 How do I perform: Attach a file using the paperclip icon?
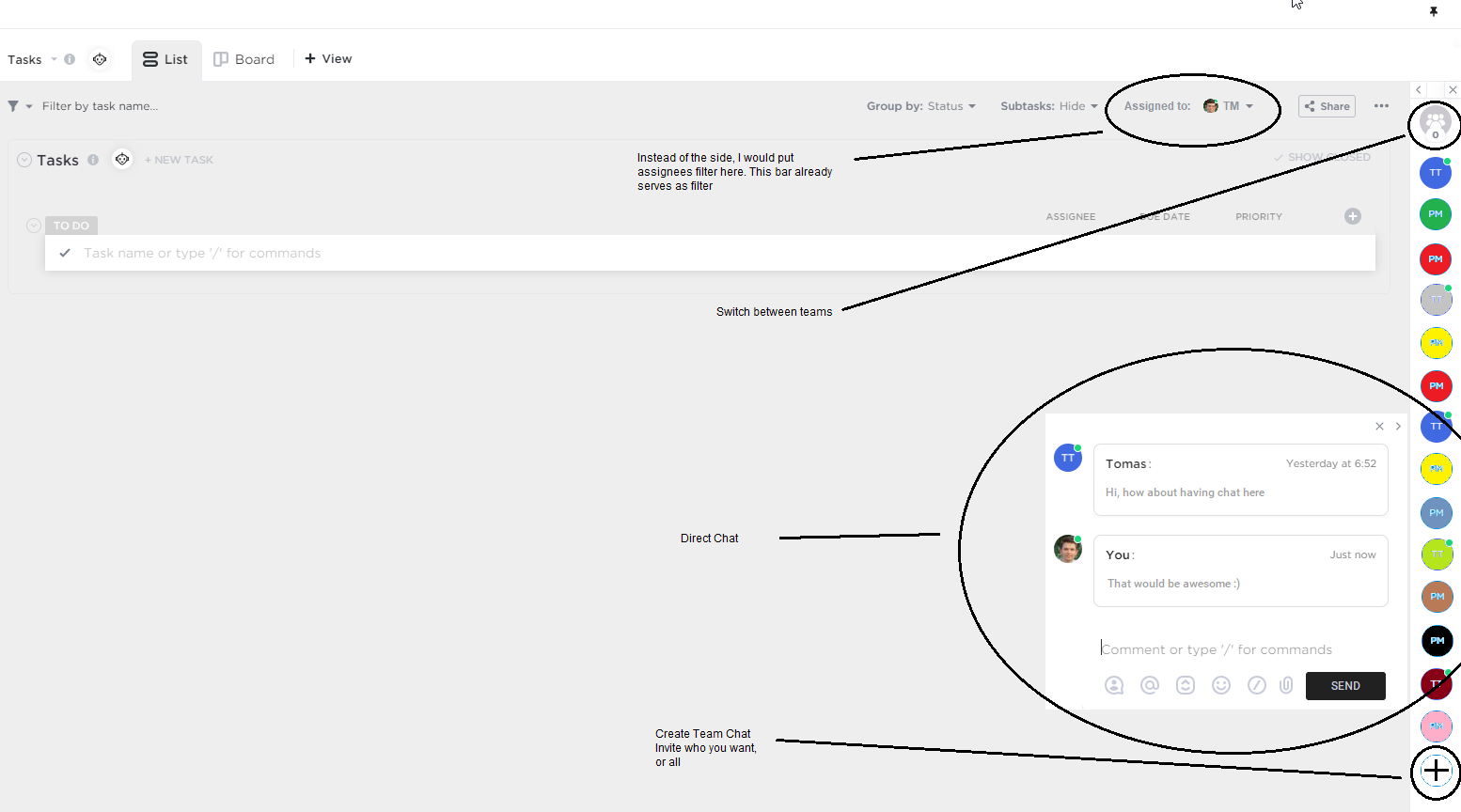tap(1286, 685)
